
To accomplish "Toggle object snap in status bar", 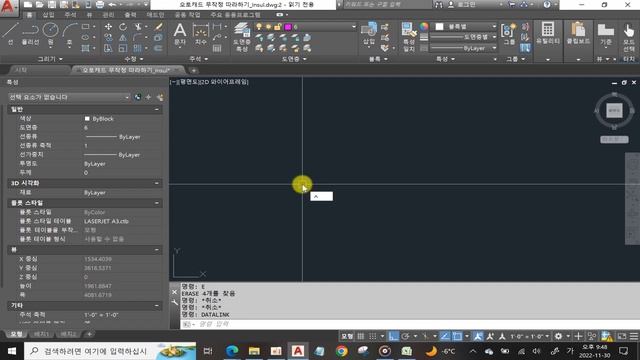I will coord(457,336).
